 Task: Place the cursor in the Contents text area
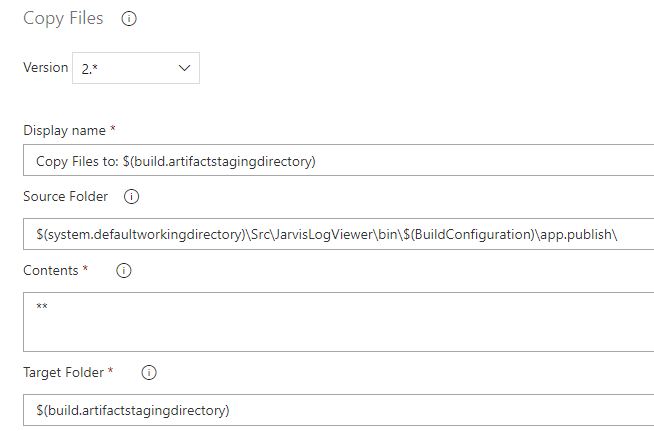click(x=339, y=322)
